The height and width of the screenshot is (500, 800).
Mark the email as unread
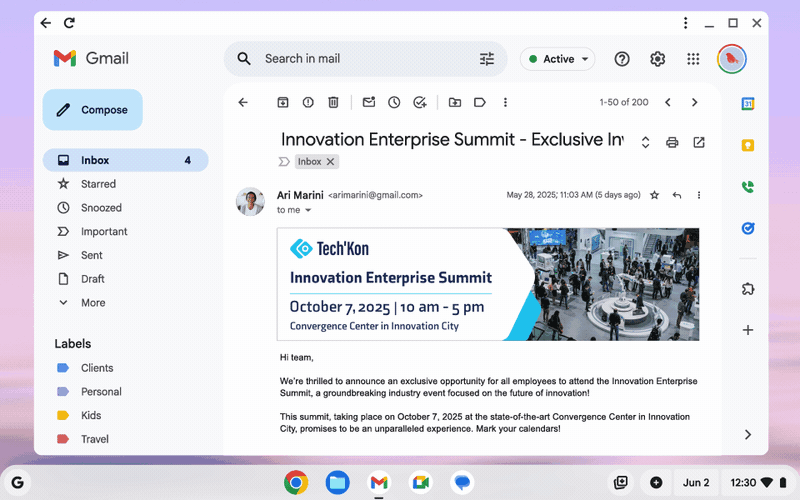369,103
